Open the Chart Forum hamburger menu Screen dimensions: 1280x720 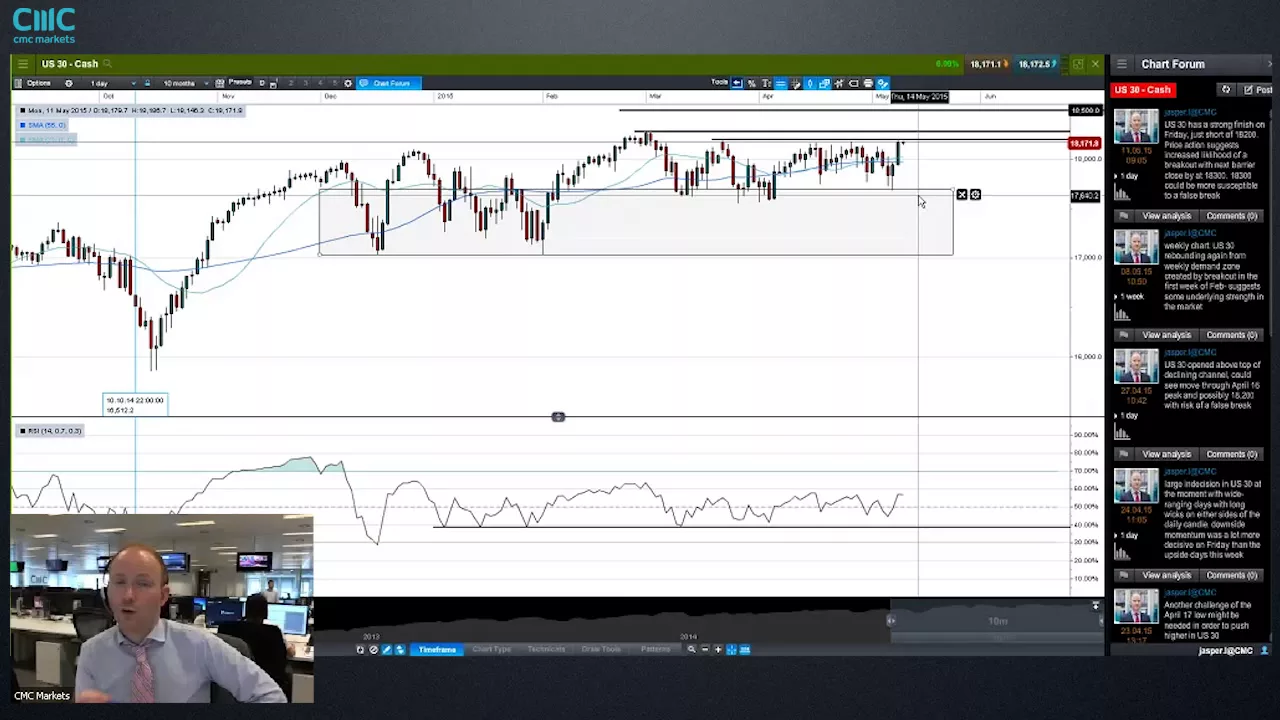pos(1122,64)
